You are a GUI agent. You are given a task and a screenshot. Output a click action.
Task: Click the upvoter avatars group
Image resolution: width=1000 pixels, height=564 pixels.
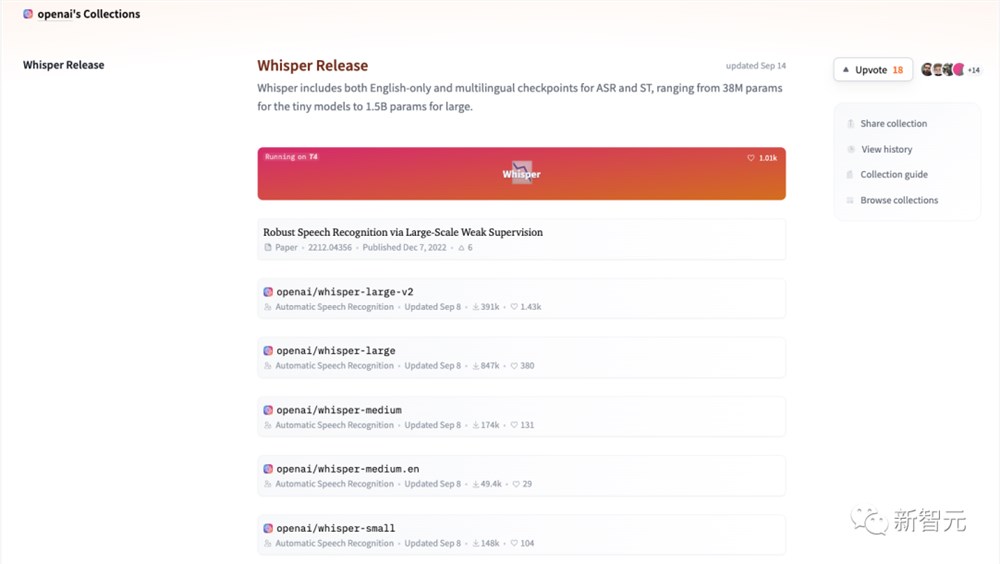pyautogui.click(x=941, y=70)
